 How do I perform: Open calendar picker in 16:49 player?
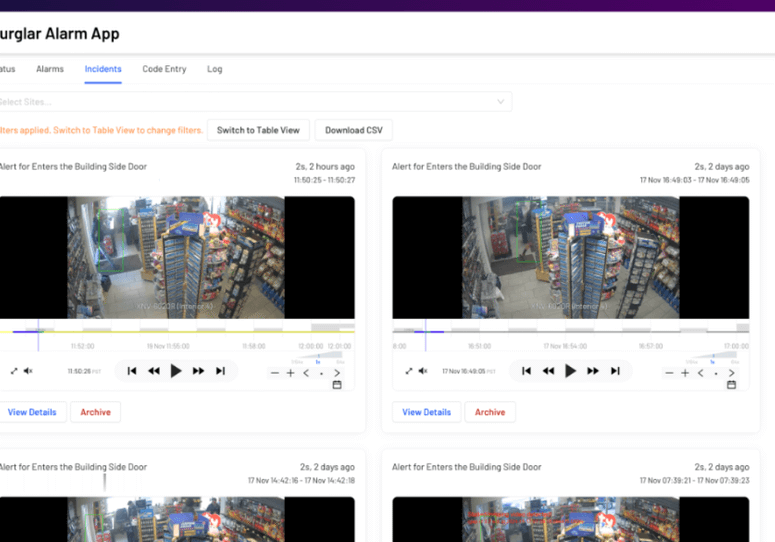[x=732, y=384]
